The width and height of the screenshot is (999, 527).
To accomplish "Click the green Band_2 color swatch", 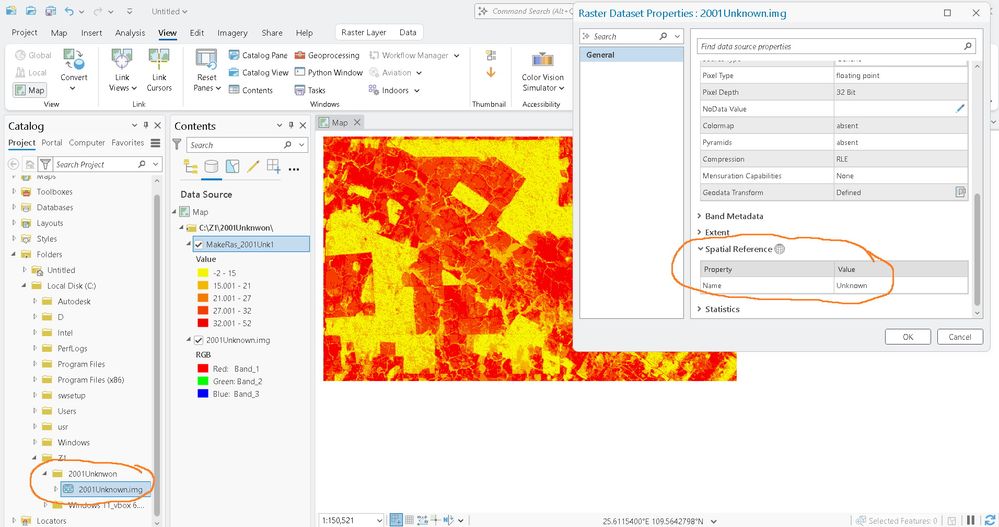I will click(x=203, y=381).
